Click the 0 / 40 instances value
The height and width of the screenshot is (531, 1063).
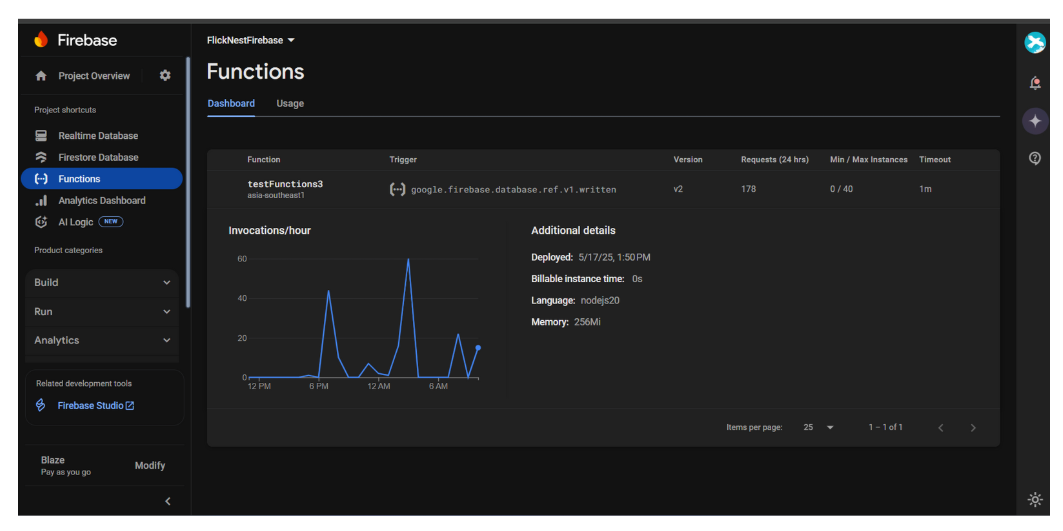pos(841,189)
